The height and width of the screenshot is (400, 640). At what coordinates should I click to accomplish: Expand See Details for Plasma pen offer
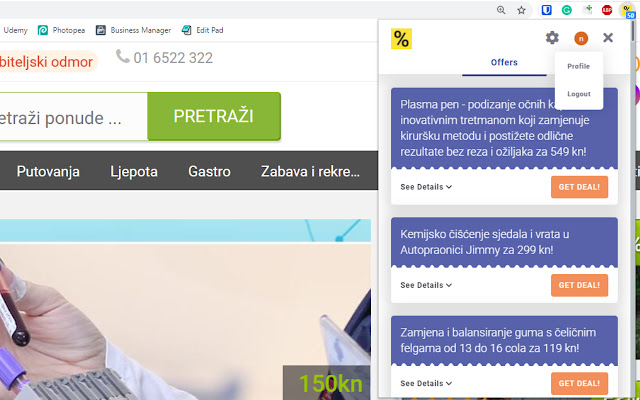click(426, 187)
